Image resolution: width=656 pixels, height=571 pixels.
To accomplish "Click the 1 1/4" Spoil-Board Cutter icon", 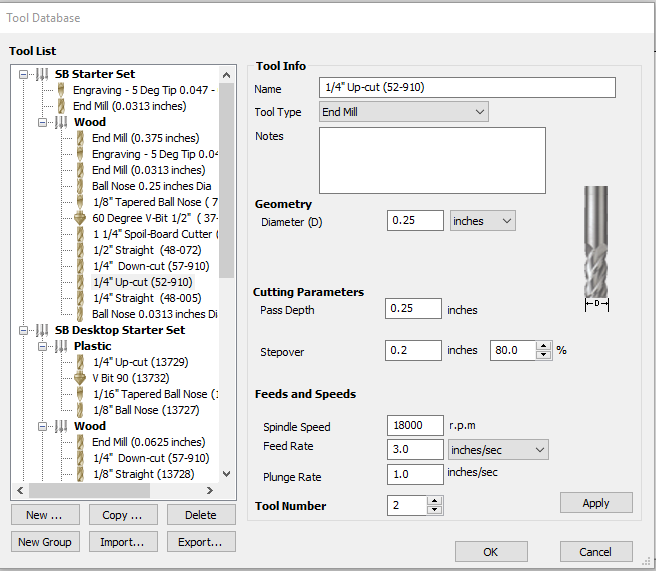I will tap(80, 234).
